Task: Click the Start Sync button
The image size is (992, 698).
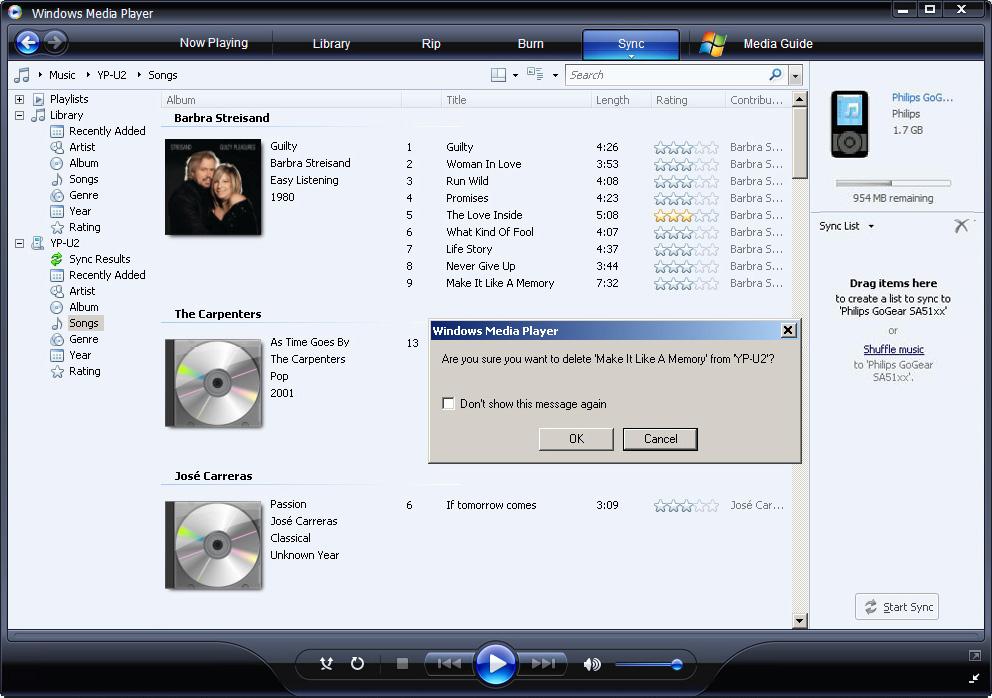Action: click(897, 607)
